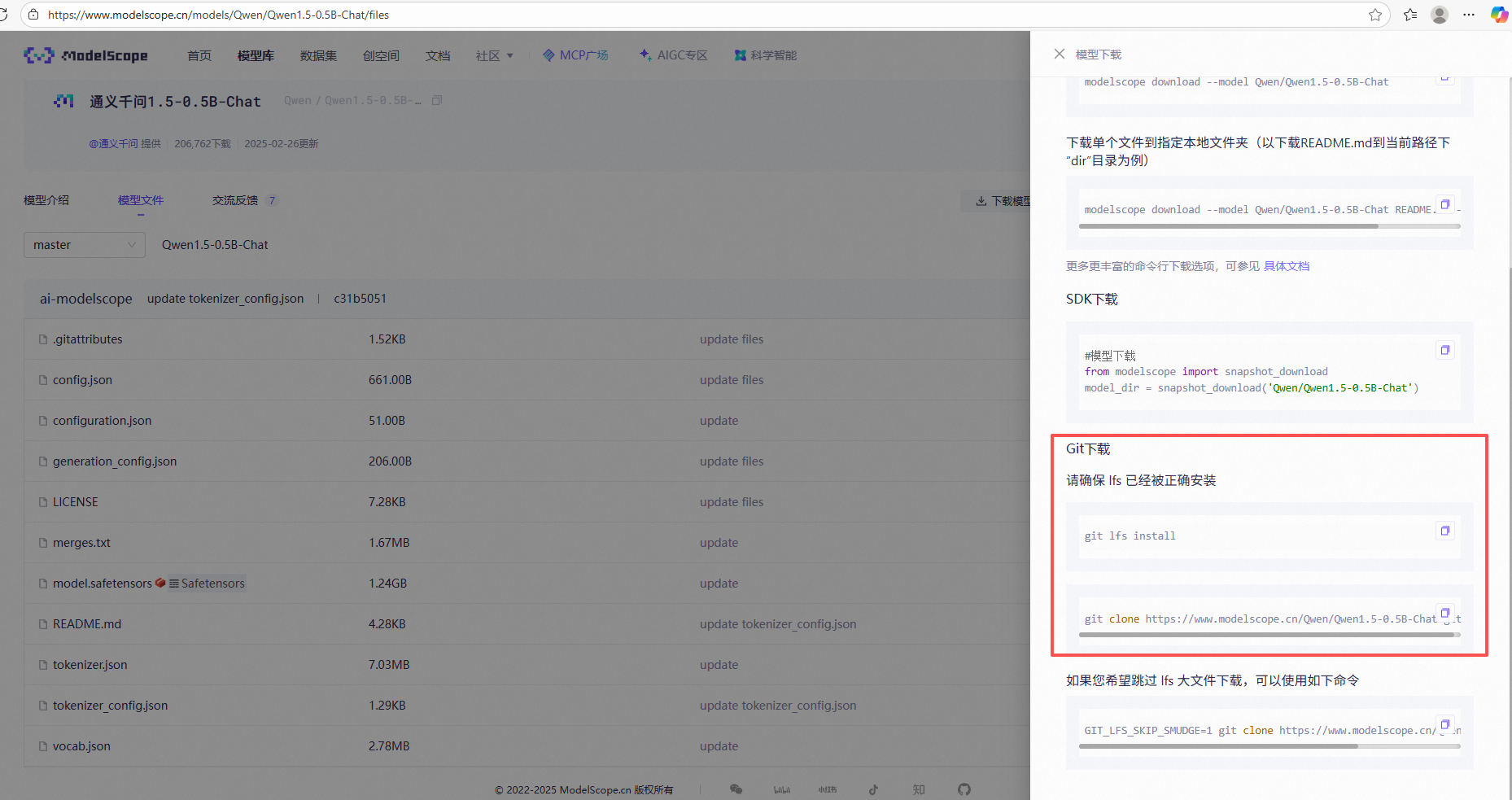Screen dimensions: 1512x800
Task: Click the Qwen1.5-0.5B-Chat breadcrumb path
Action: point(215,245)
